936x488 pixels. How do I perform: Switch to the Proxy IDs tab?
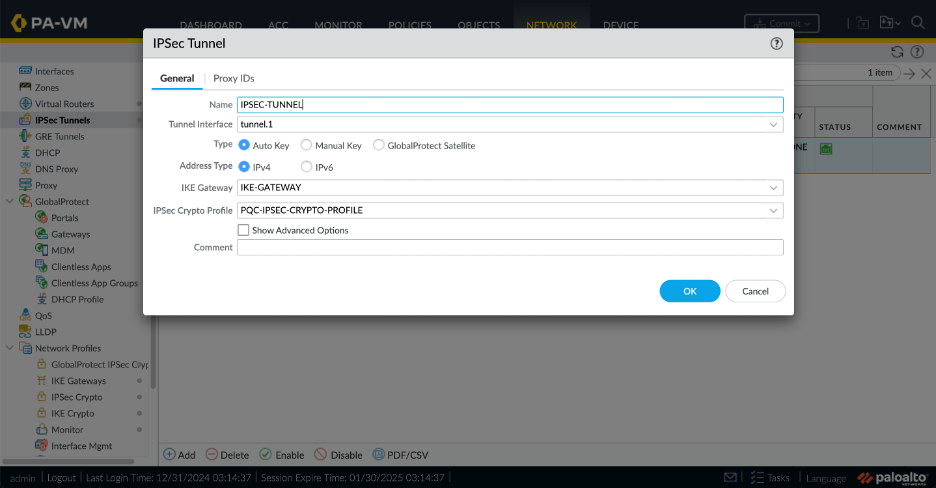tap(234, 78)
